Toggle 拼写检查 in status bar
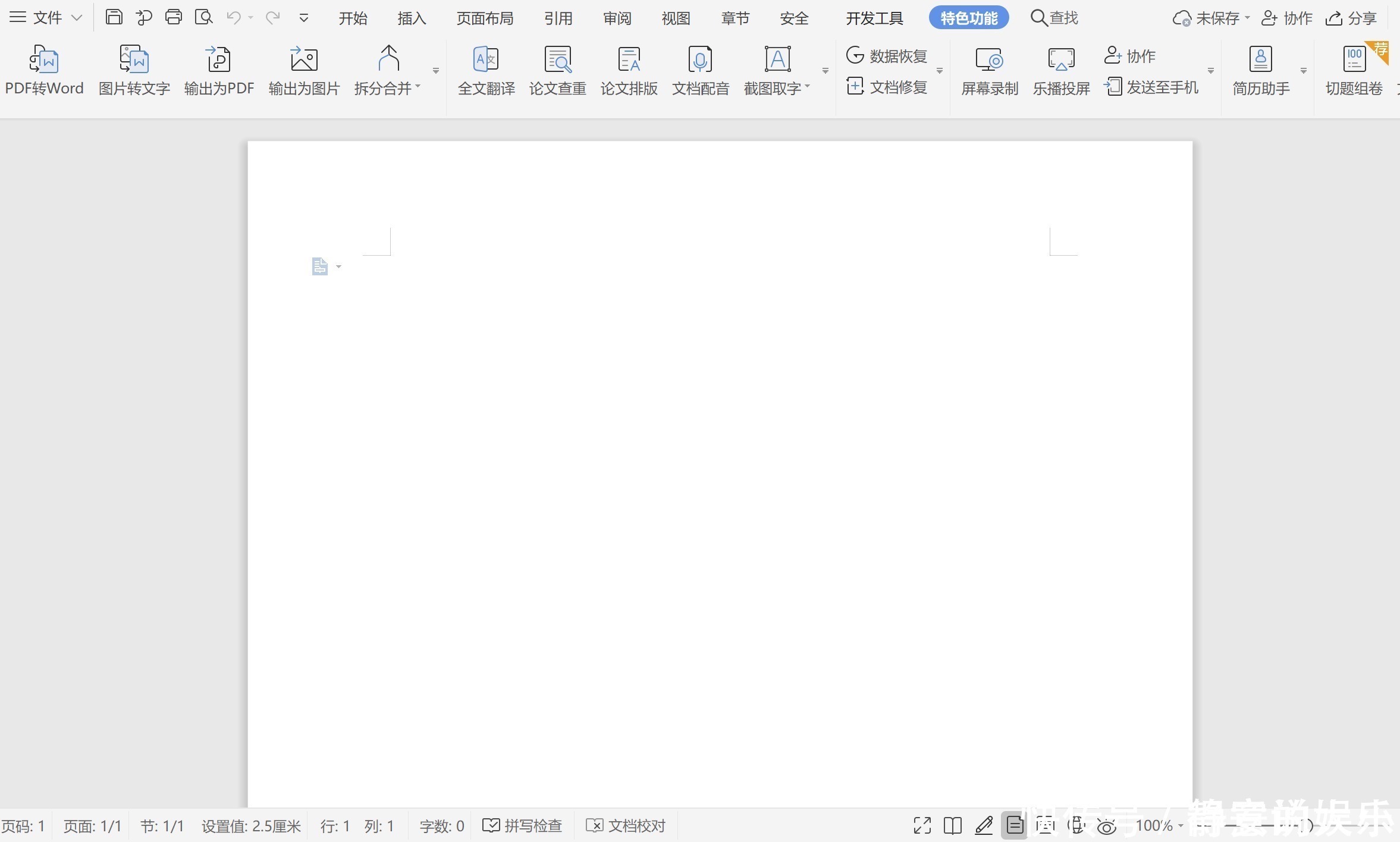 click(522, 825)
